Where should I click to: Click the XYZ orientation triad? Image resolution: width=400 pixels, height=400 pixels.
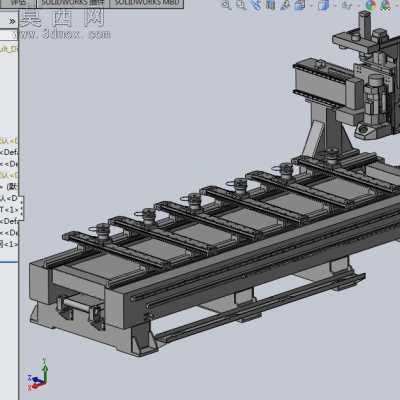(37, 375)
